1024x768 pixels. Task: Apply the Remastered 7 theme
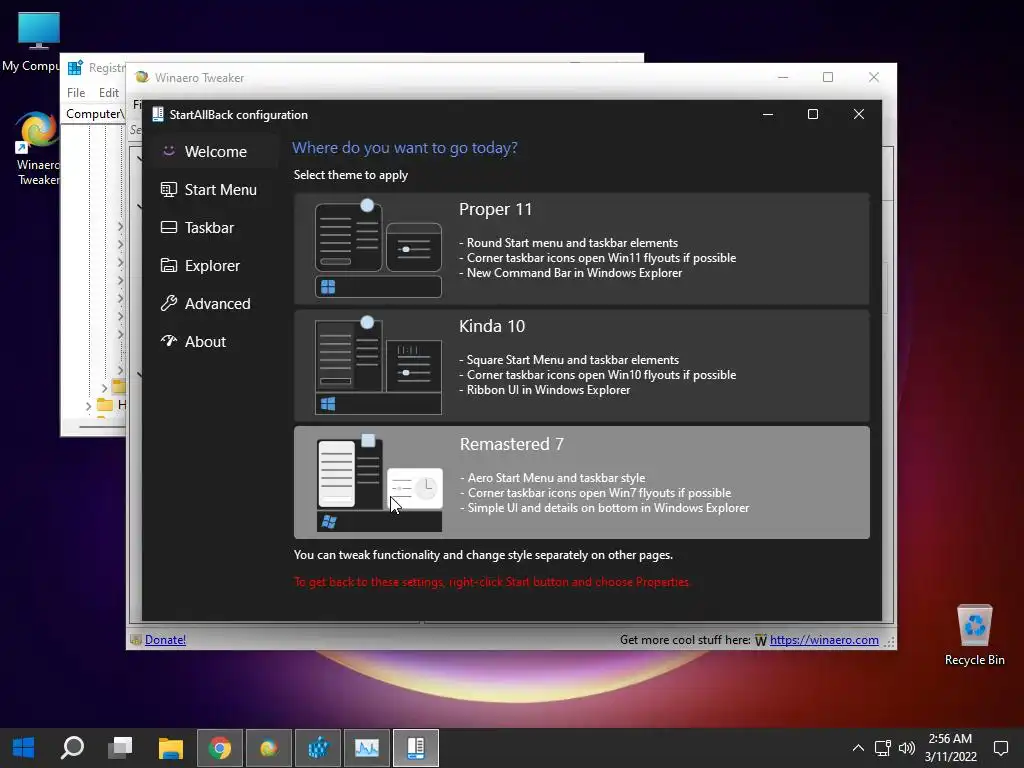coord(581,483)
